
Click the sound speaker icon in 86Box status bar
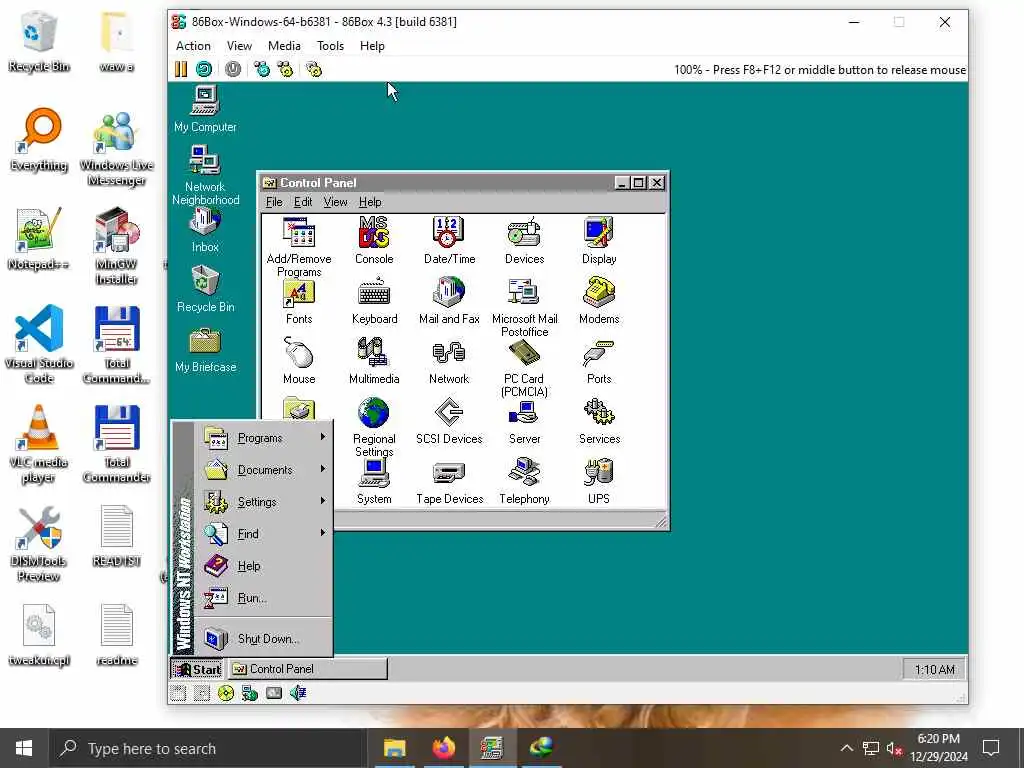click(x=298, y=693)
